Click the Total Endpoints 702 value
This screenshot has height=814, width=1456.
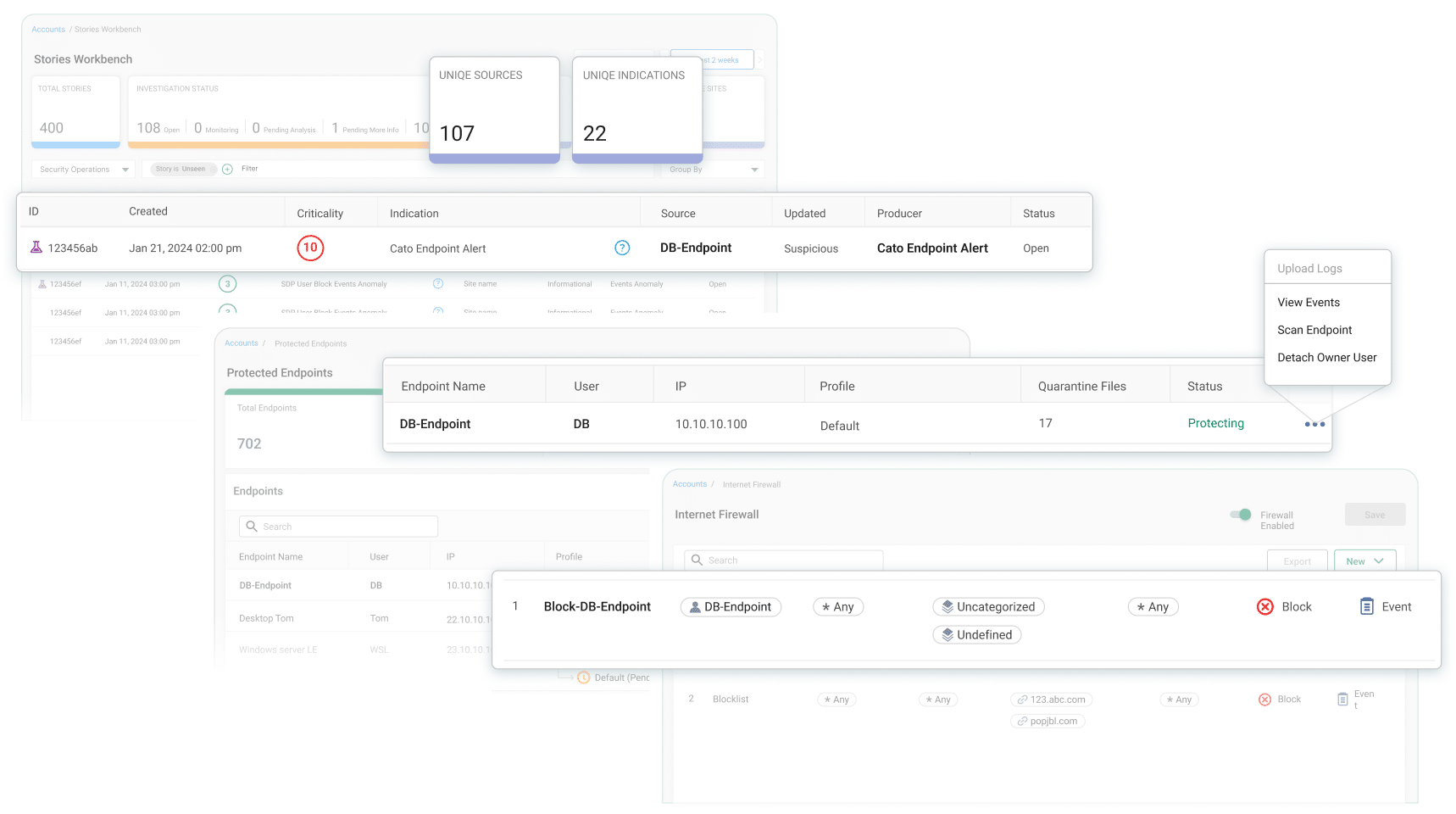[249, 443]
